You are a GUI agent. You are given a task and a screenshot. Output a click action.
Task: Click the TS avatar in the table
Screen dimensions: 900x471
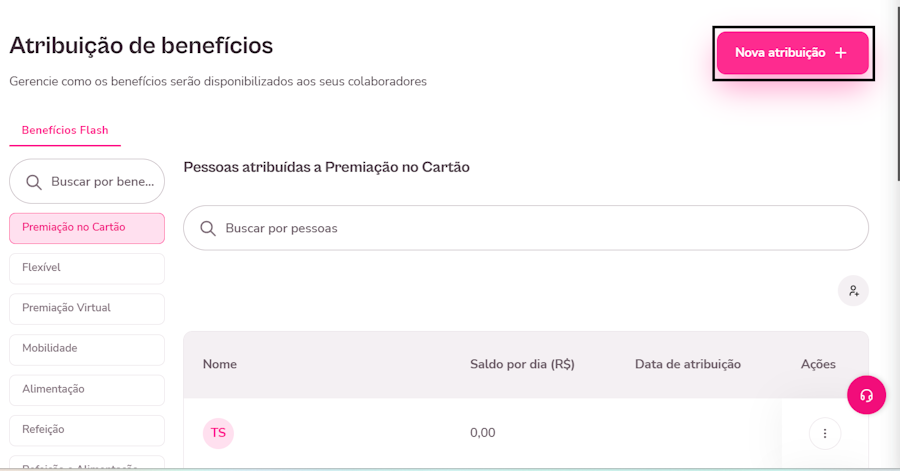pyautogui.click(x=218, y=433)
